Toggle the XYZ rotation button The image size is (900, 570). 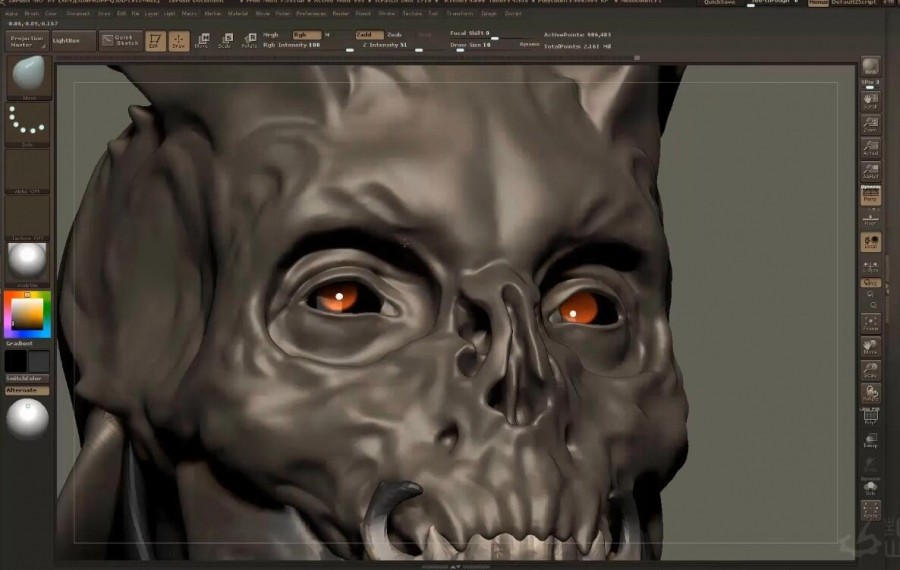(871, 283)
